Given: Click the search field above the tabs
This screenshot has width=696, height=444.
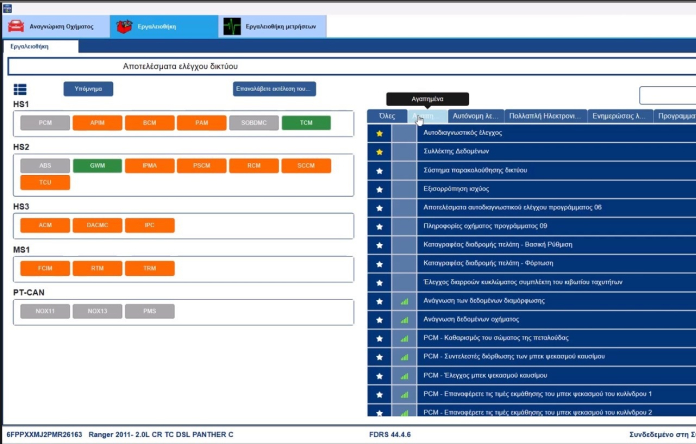Looking at the screenshot, I should click(x=667, y=96).
